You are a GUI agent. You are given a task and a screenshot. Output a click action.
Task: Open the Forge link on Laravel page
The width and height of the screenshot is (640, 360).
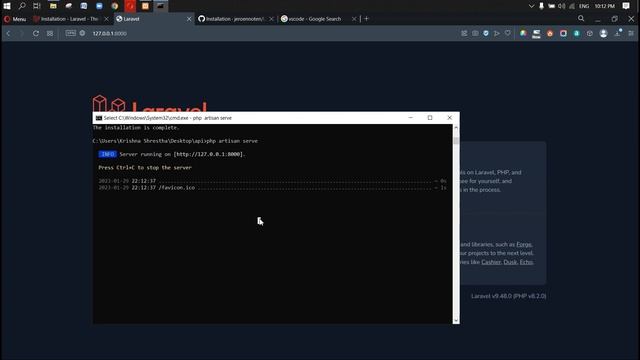pos(524,244)
